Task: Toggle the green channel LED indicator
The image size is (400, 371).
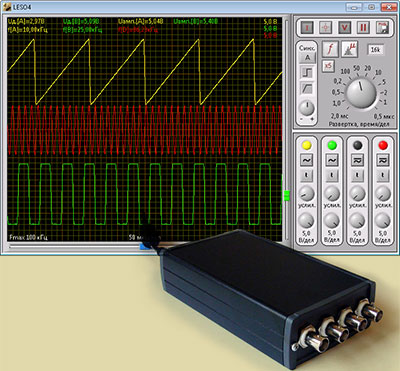Action: coord(332,145)
